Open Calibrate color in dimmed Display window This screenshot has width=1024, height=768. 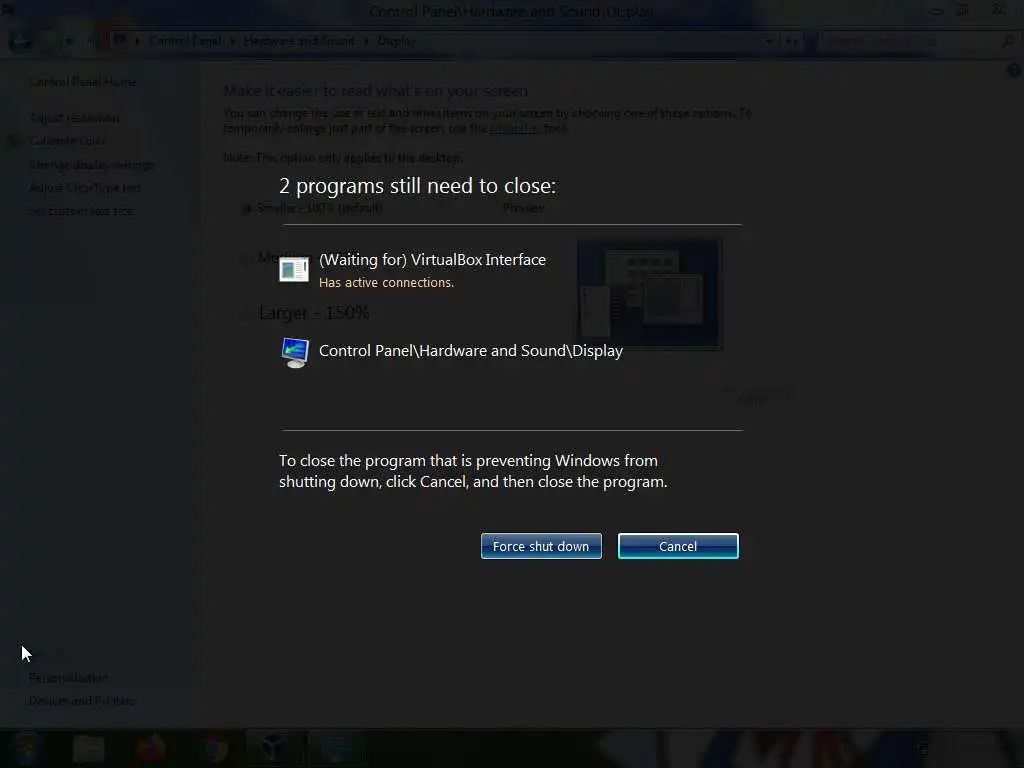(x=68, y=141)
